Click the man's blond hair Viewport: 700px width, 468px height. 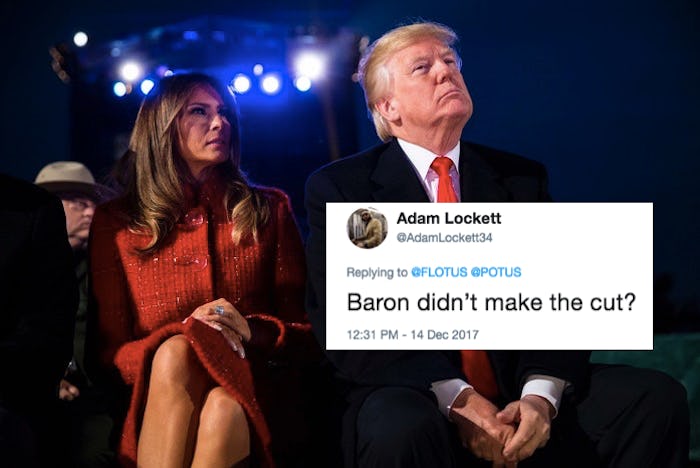point(402,63)
